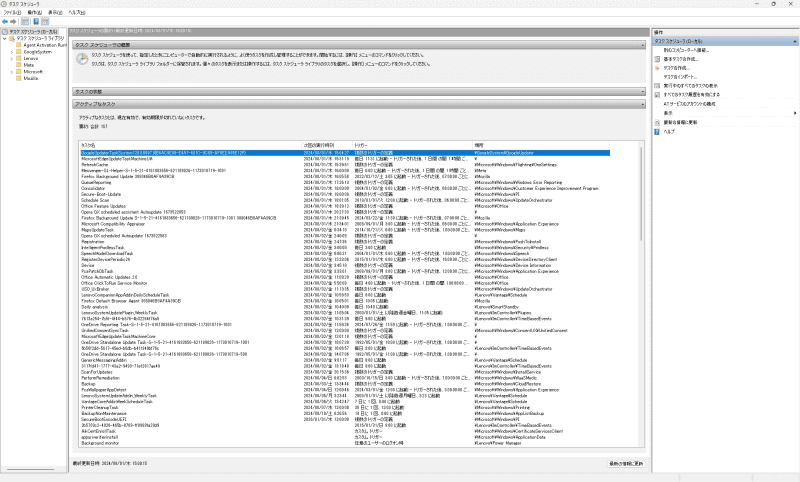Screen dimensions: 800x482
Task: Collapse the タスク スケジューラの概要 section arrow
Action: (x=642, y=45)
